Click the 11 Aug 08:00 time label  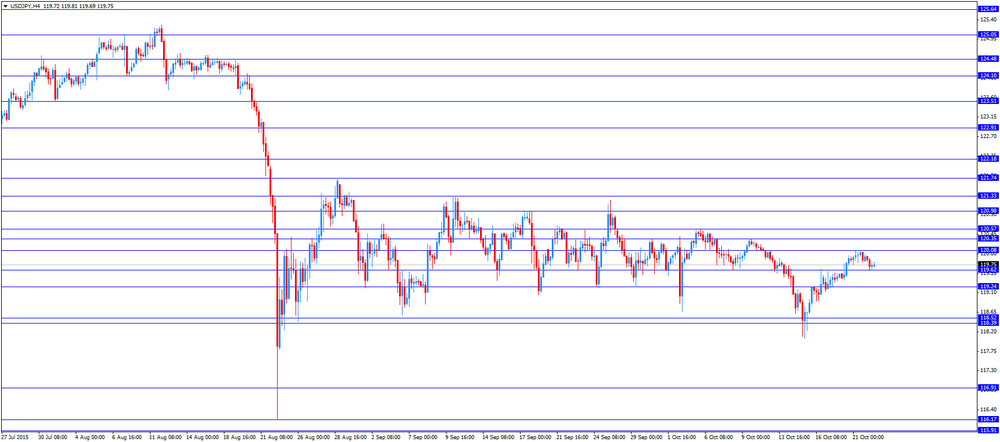coord(164,438)
